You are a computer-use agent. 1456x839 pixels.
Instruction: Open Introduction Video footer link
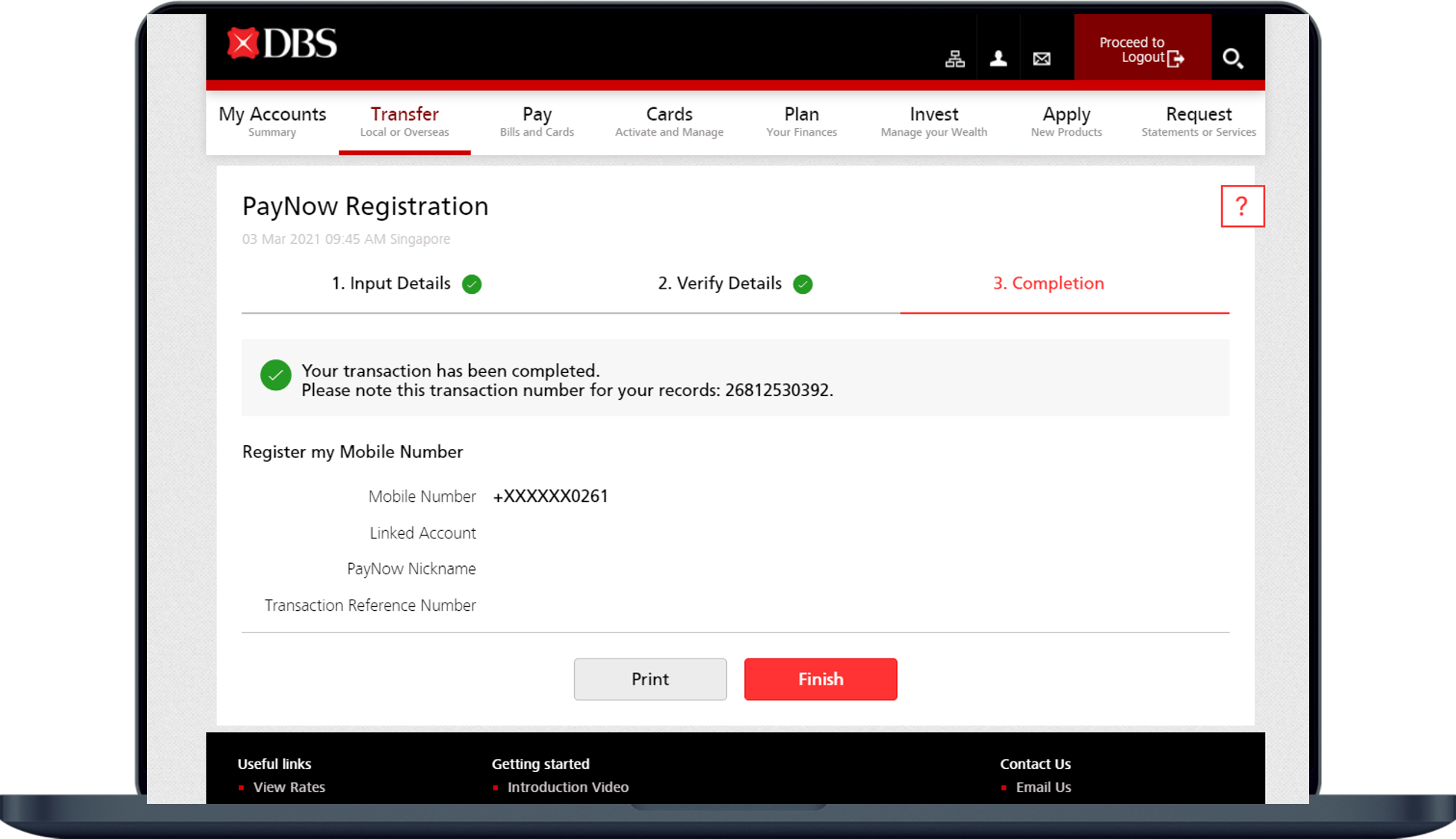coord(568,787)
